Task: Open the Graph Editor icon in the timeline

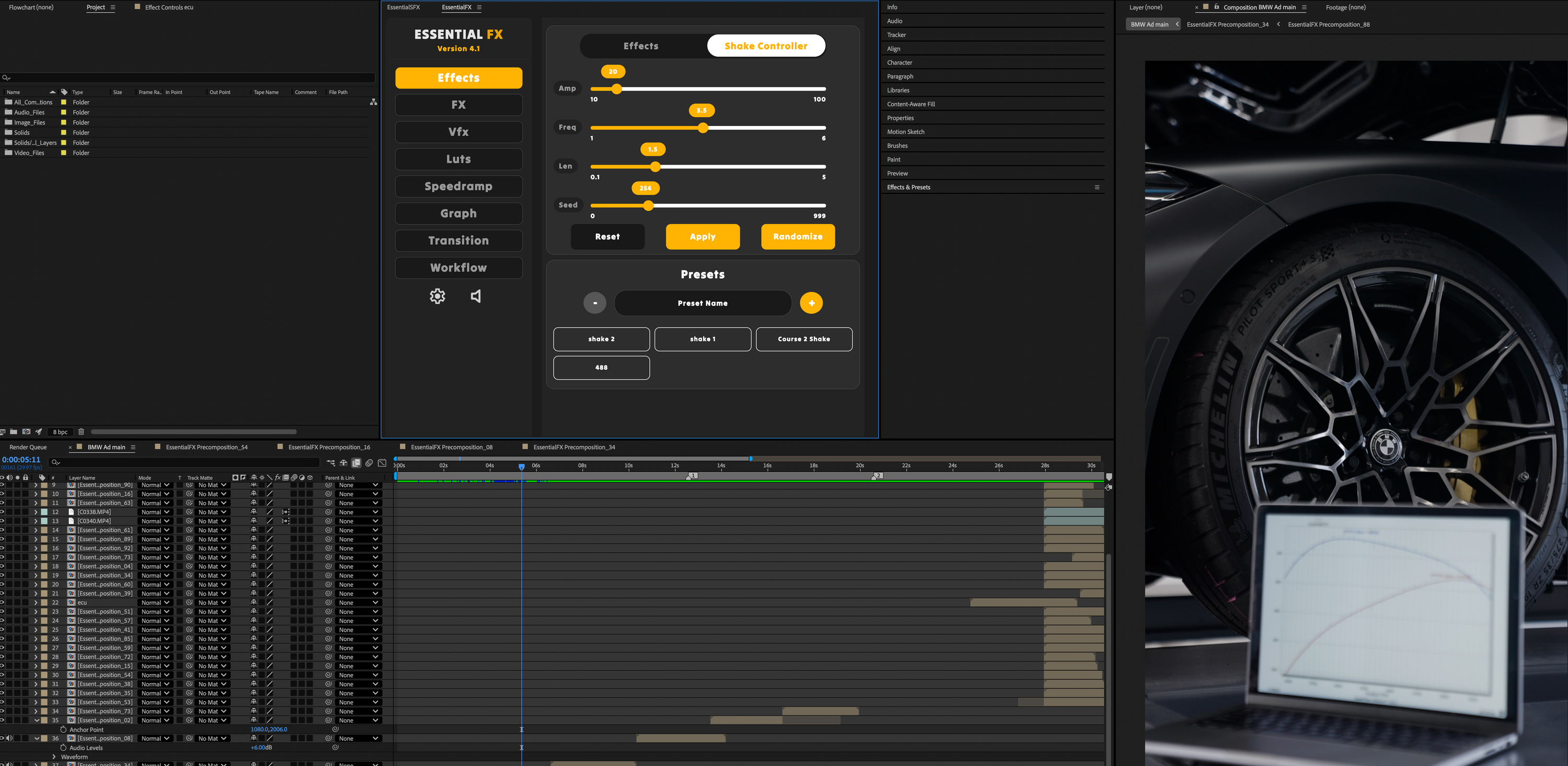Action: click(382, 463)
